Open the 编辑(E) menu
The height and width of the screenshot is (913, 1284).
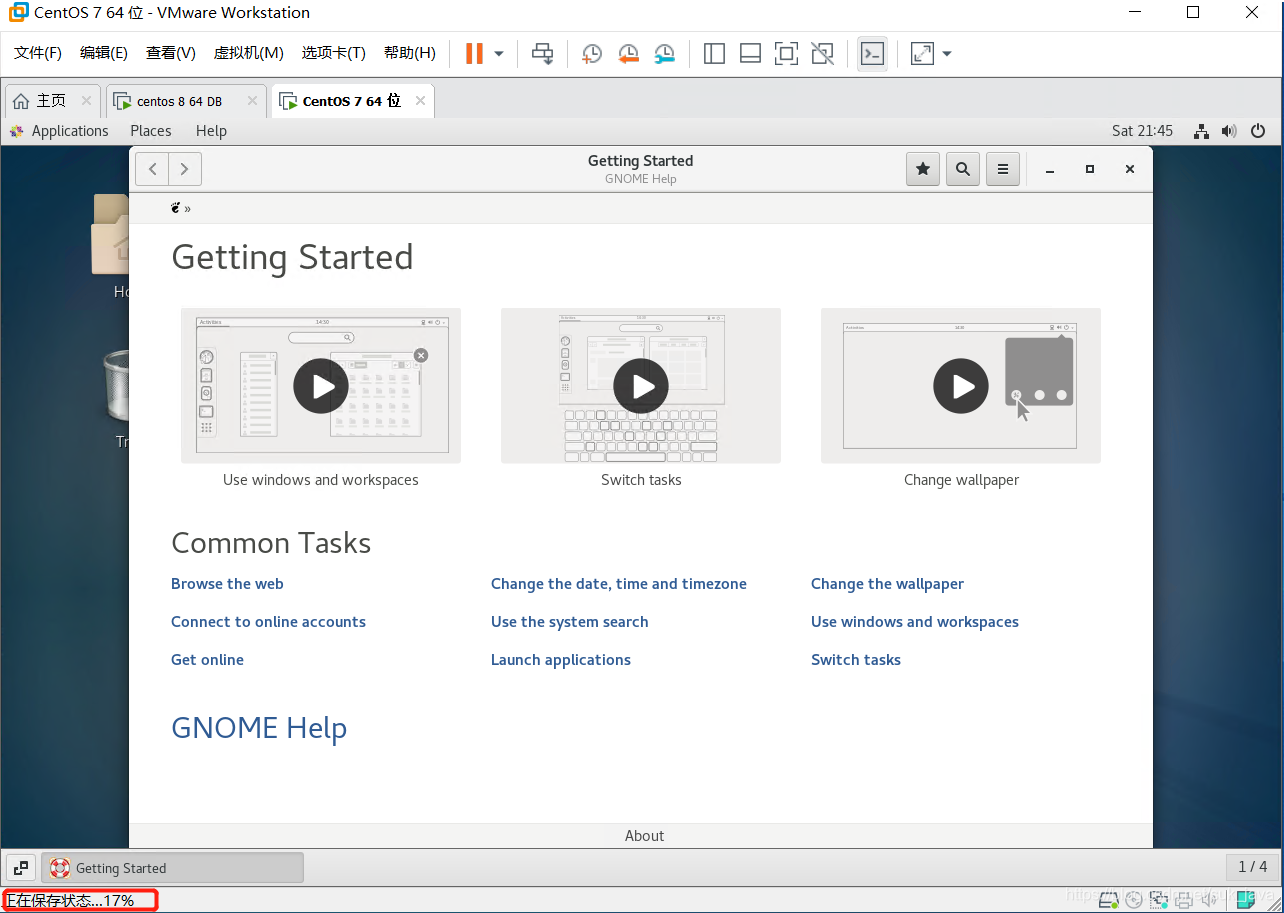coord(104,53)
